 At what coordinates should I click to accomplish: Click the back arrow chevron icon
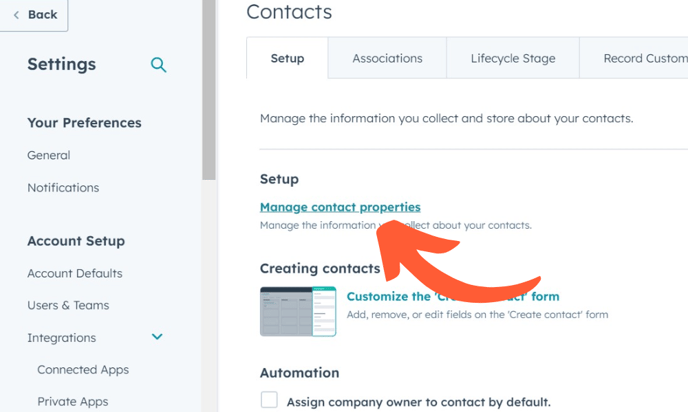[16, 15]
